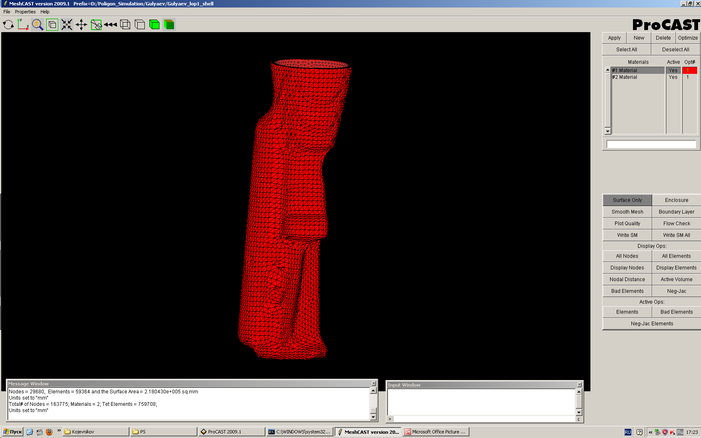Switch to dark green shaded cube display
This screenshot has width=701, height=438.
pyautogui.click(x=169, y=25)
